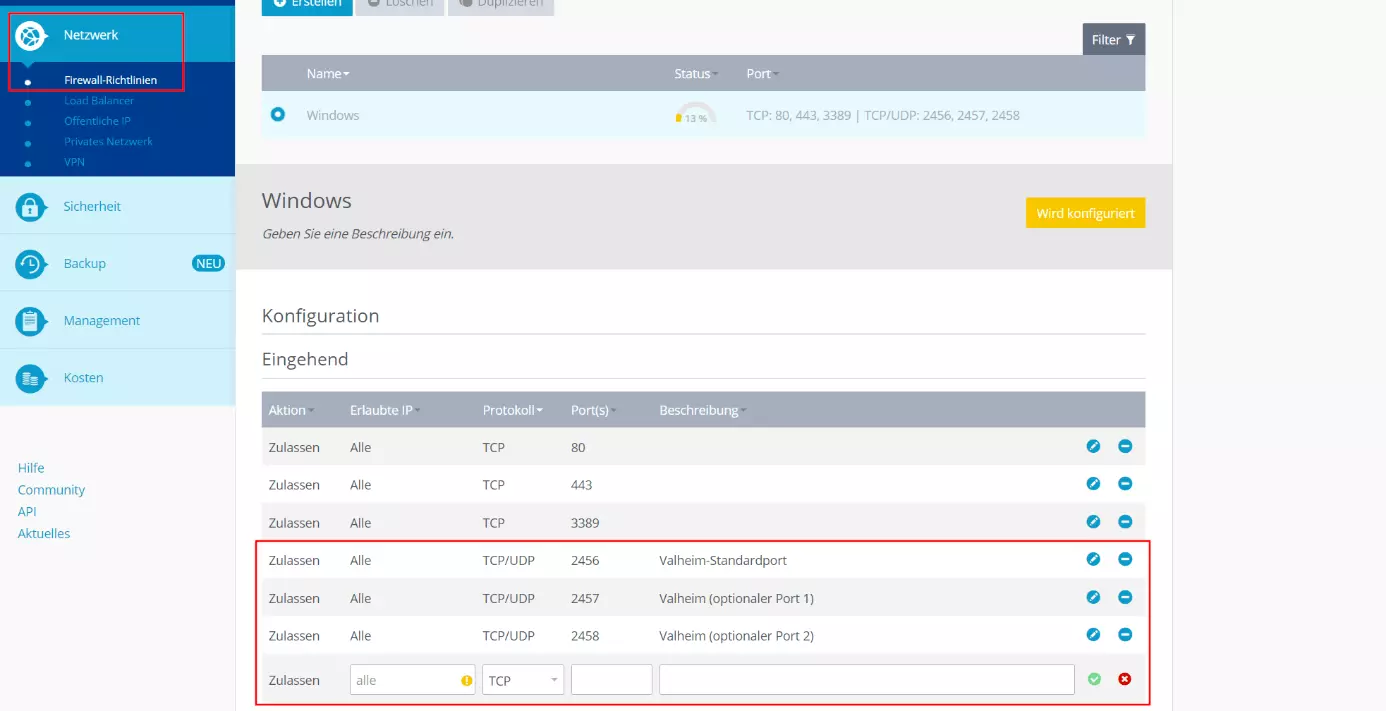
Task: Remove the Valheim-Standardport rule minus icon
Action: pyautogui.click(x=1125, y=560)
